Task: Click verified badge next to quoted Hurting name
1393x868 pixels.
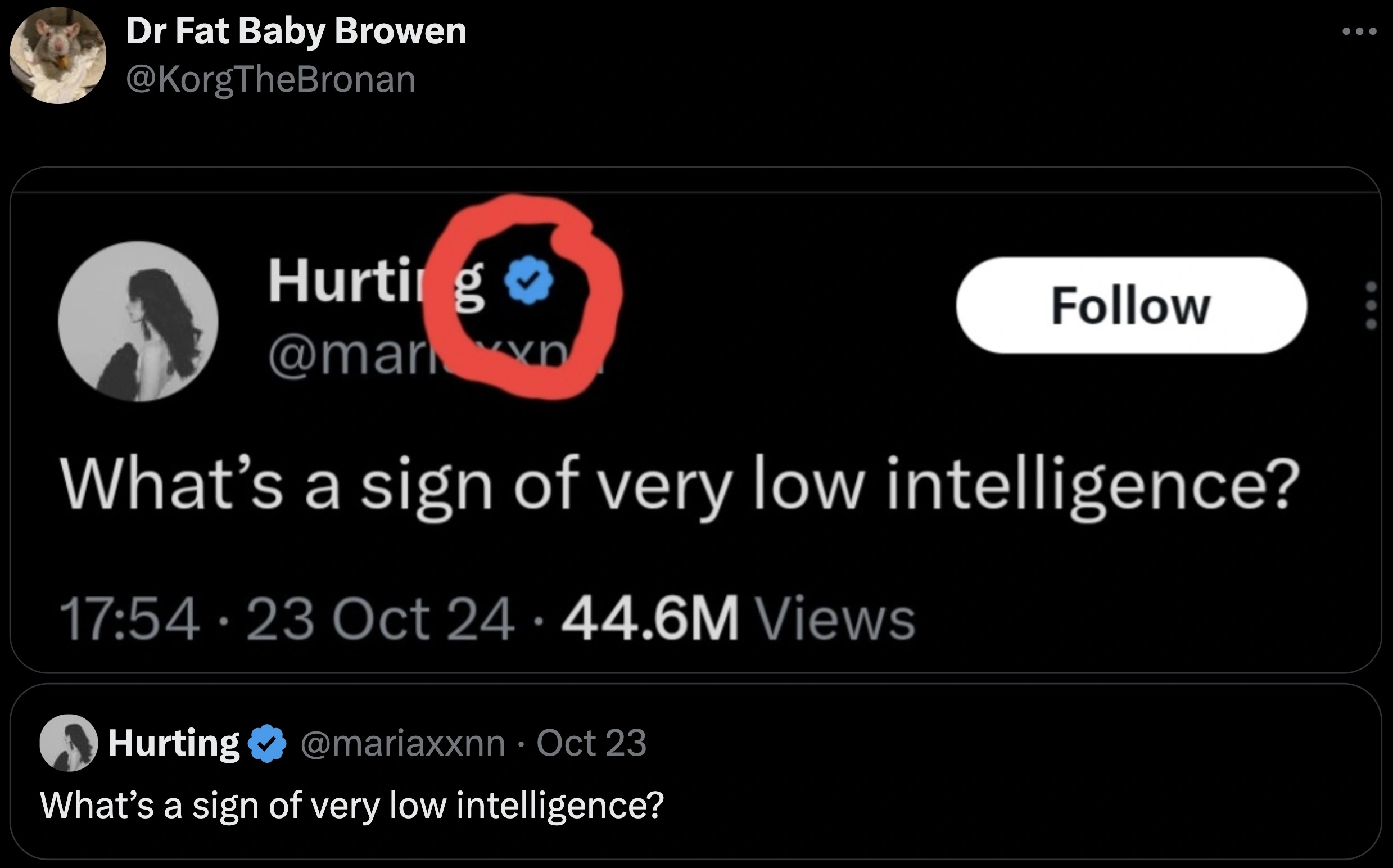Action: click(267, 743)
